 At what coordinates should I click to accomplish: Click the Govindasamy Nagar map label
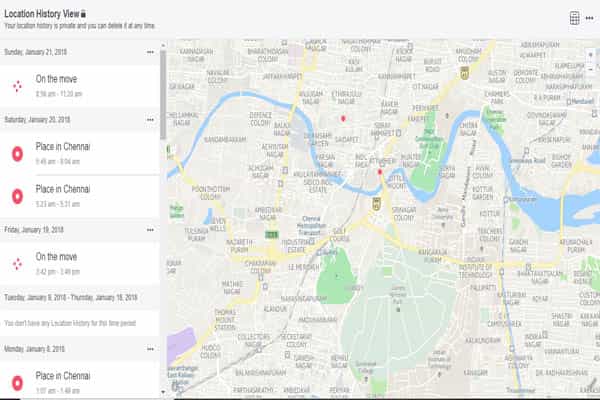[x=547, y=119]
